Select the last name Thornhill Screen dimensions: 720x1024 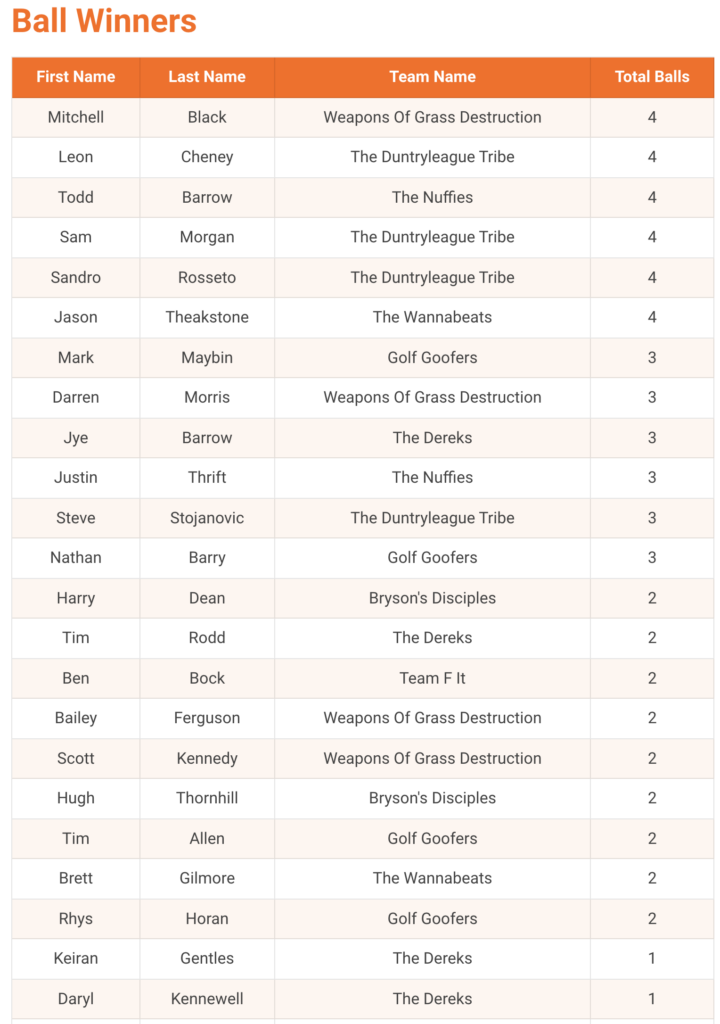(207, 798)
